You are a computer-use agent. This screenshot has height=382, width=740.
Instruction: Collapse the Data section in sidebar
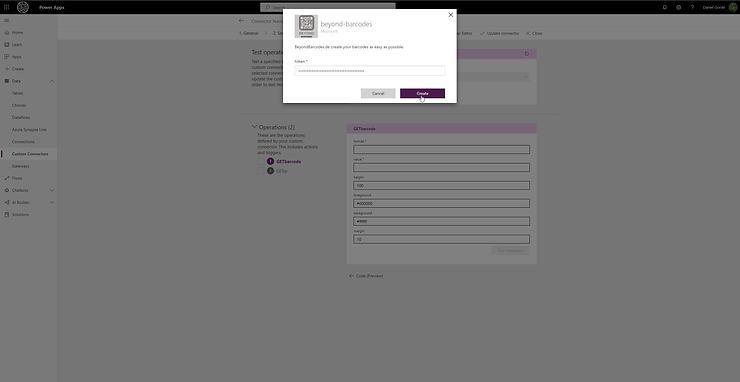[51, 81]
